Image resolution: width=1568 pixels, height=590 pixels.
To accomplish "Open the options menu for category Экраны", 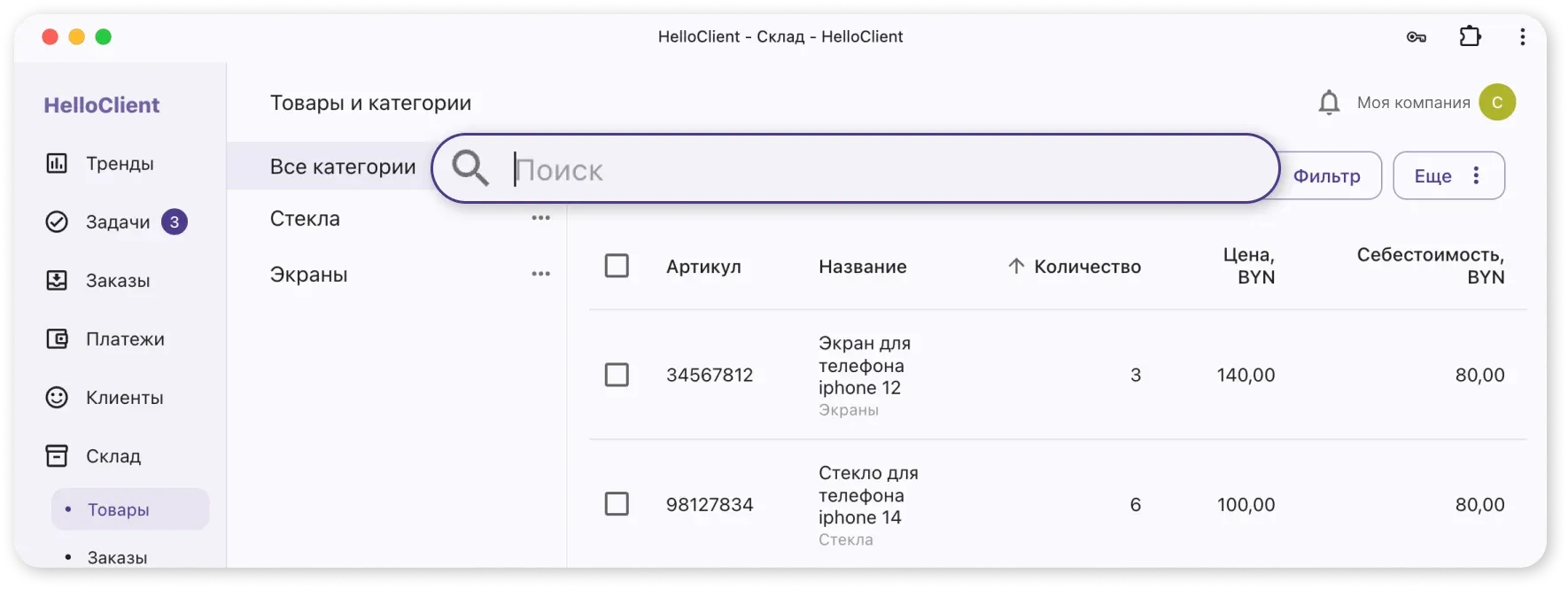I will 540,273.
